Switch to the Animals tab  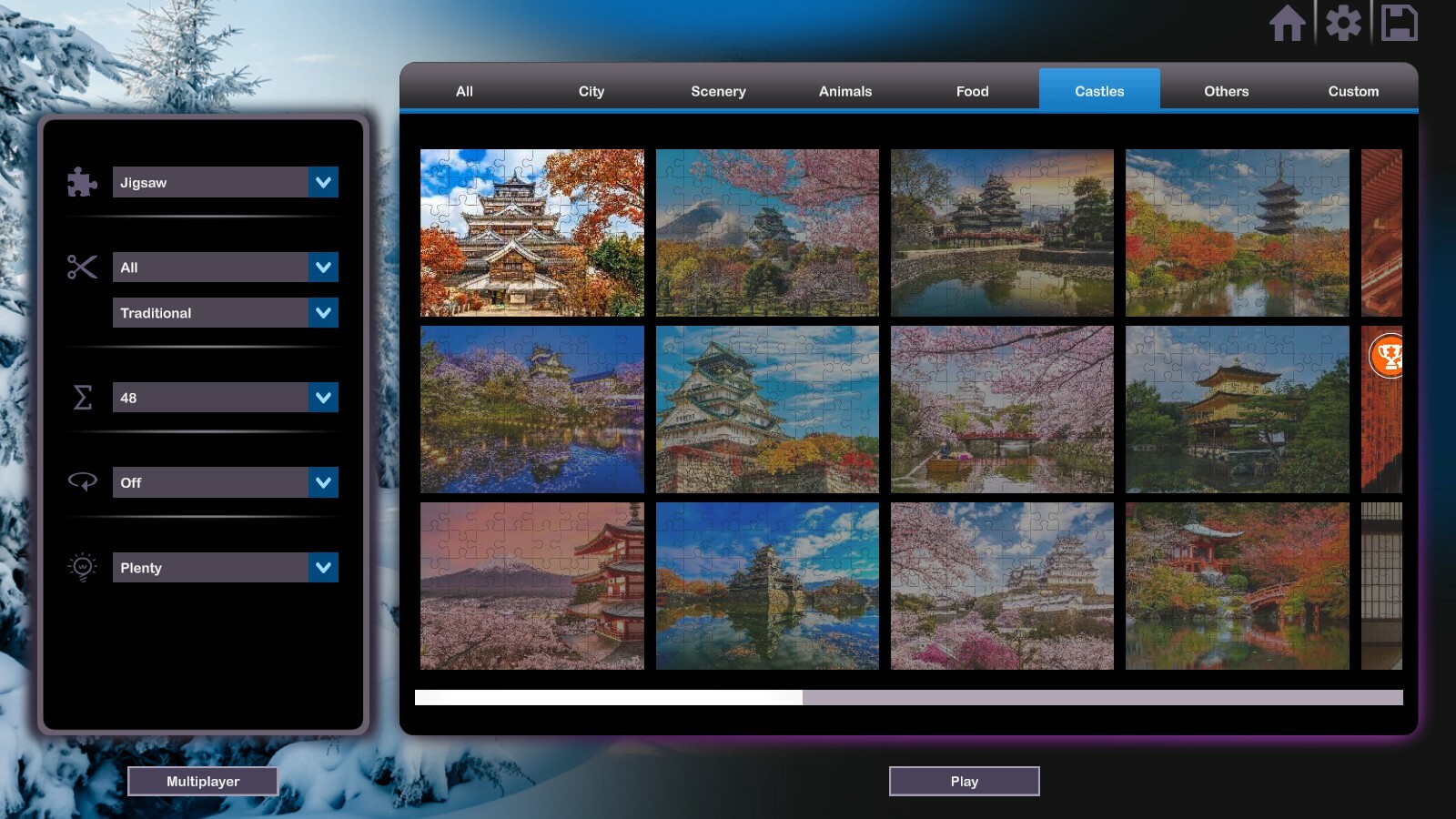pyautogui.click(x=844, y=91)
